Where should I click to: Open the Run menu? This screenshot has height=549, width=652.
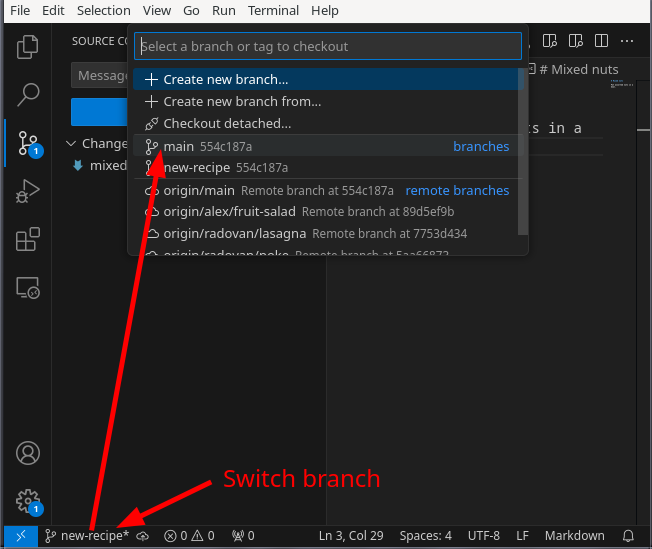[224, 10]
